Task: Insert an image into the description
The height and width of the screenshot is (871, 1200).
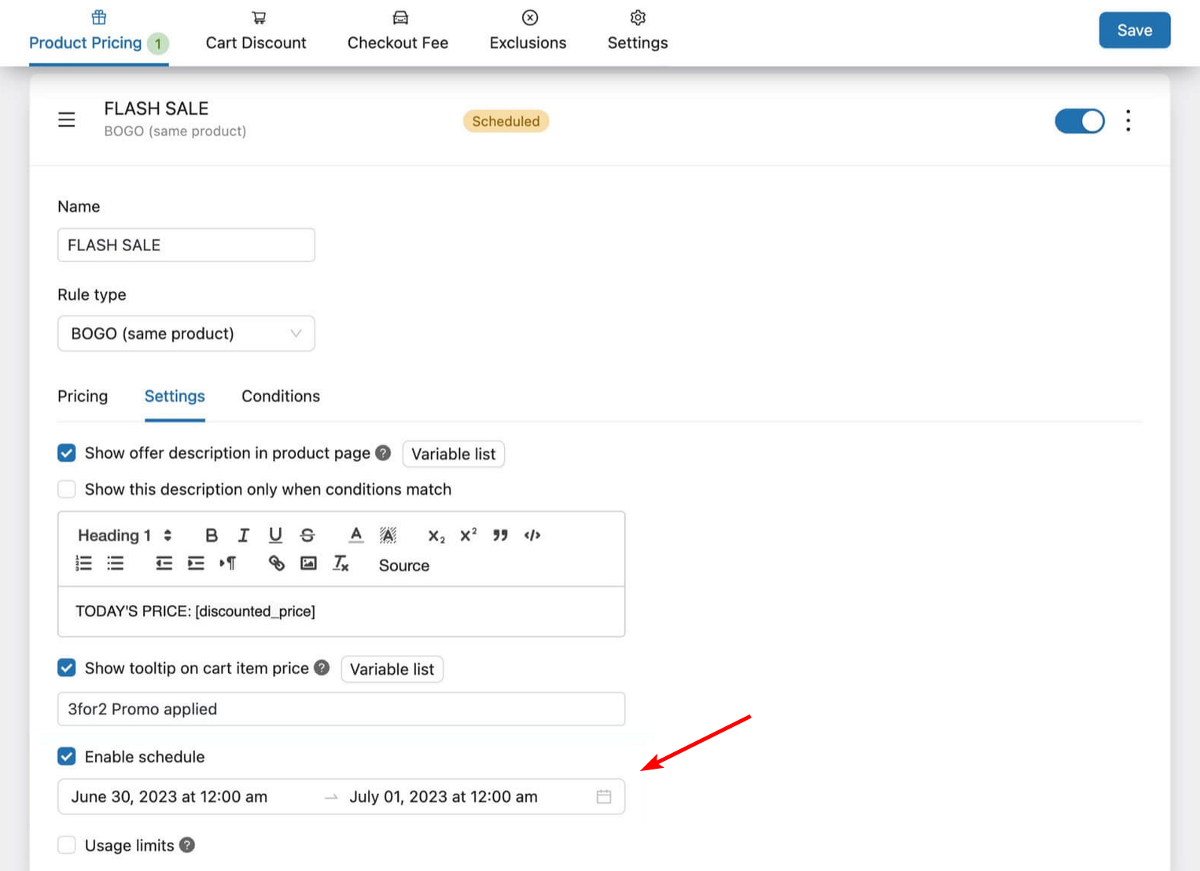Action: coord(309,564)
